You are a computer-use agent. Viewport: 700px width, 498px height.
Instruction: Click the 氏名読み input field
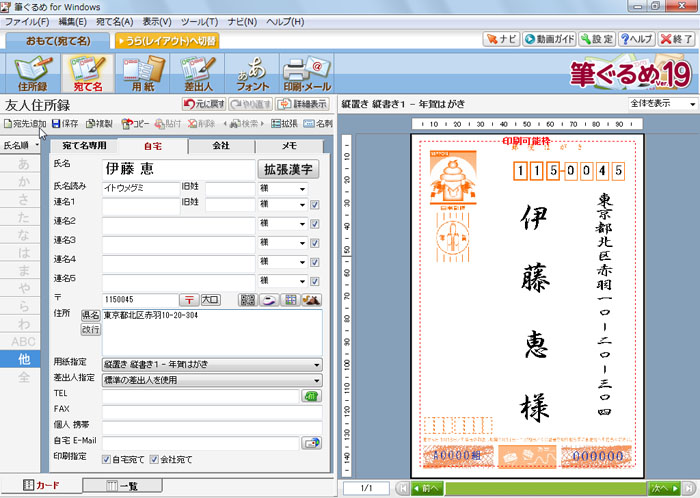140,188
